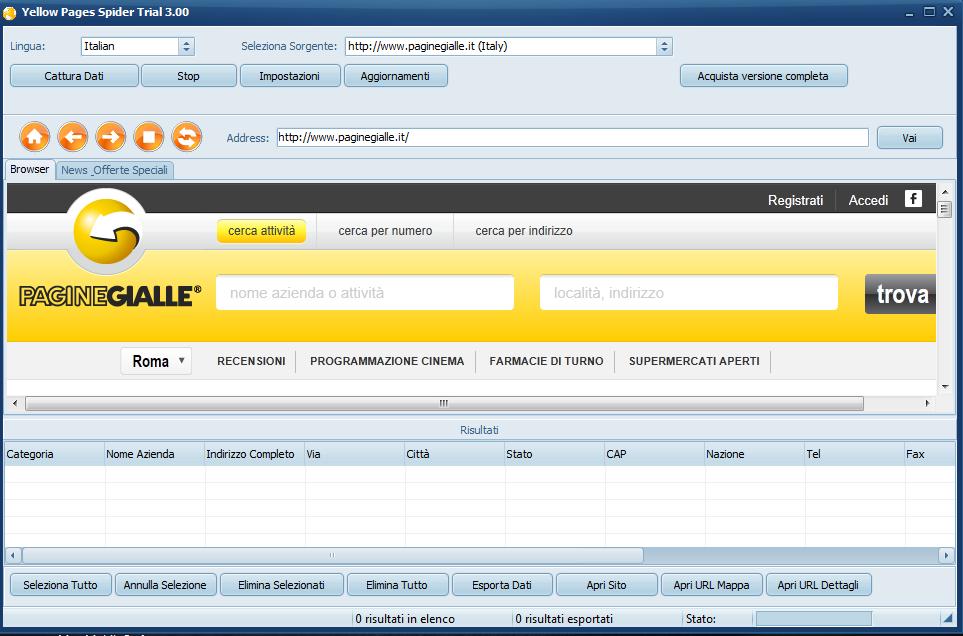
Task: Click the trova search button
Action: pos(900,294)
